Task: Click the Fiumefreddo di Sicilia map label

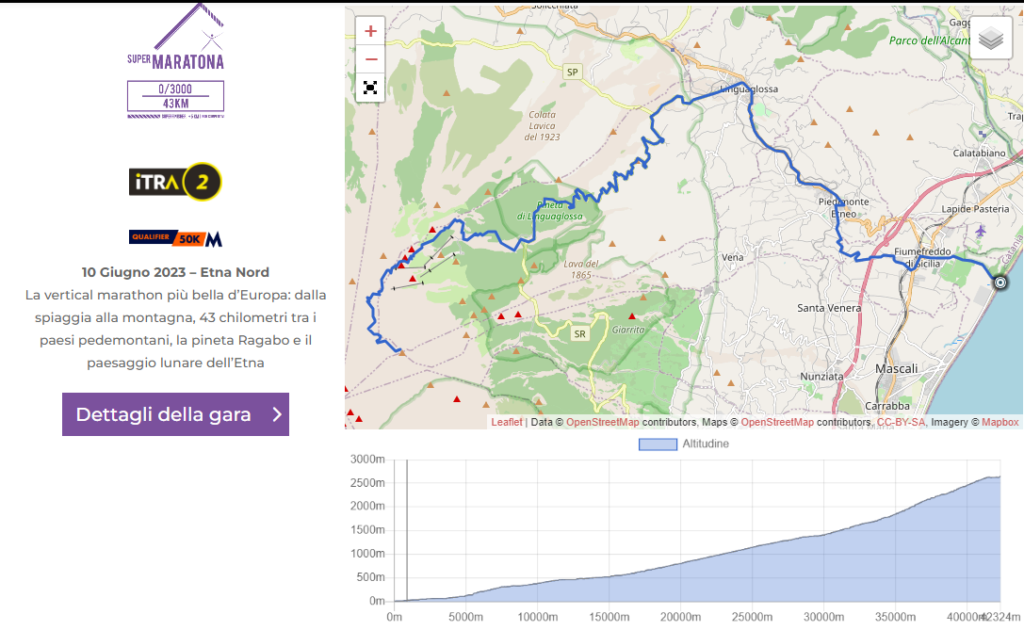Action: click(922, 257)
